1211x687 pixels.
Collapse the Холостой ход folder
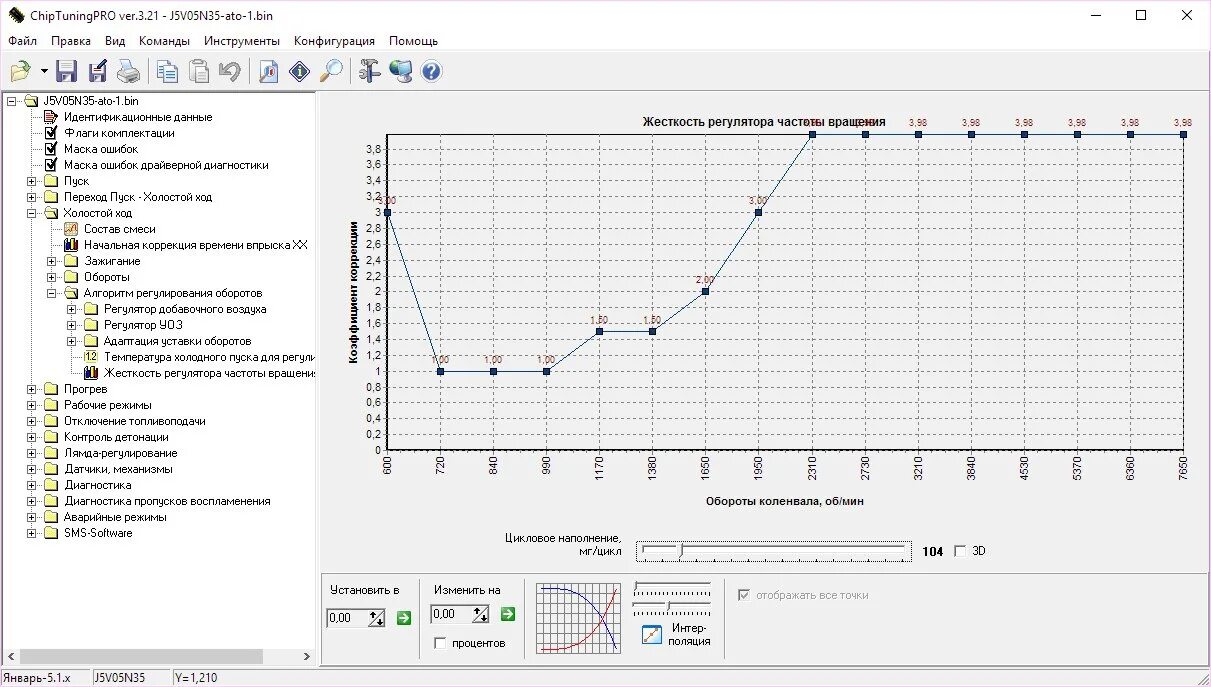32,213
